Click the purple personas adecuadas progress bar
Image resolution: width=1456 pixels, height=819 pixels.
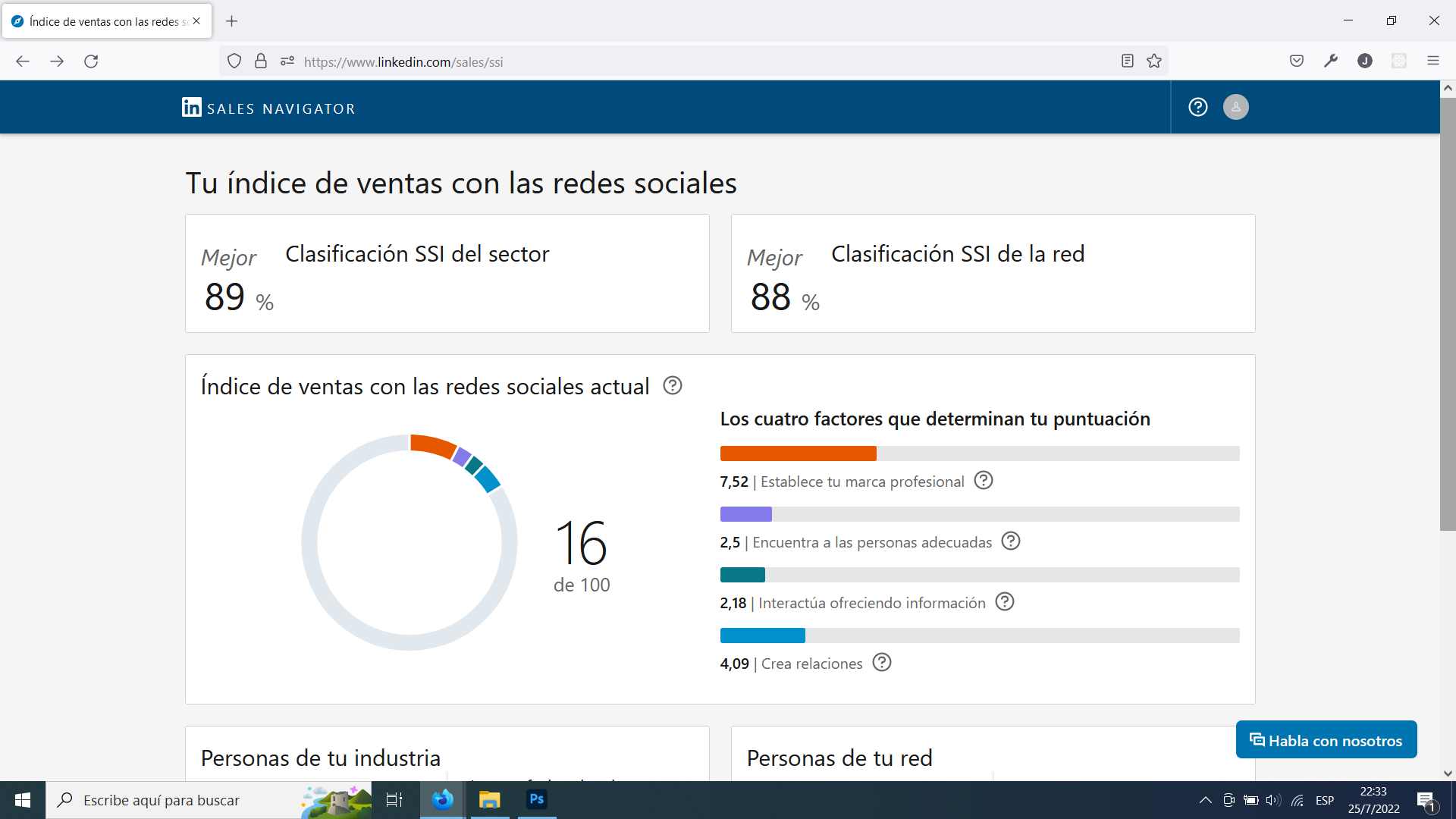746,514
